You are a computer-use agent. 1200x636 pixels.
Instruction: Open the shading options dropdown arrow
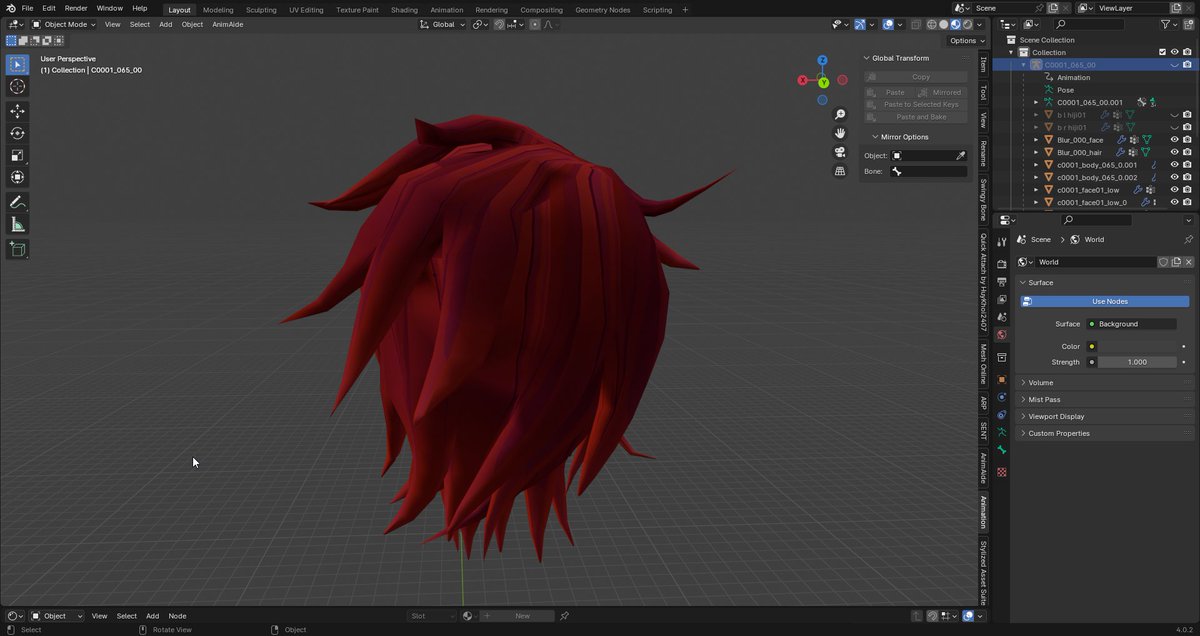pyautogui.click(x=979, y=24)
